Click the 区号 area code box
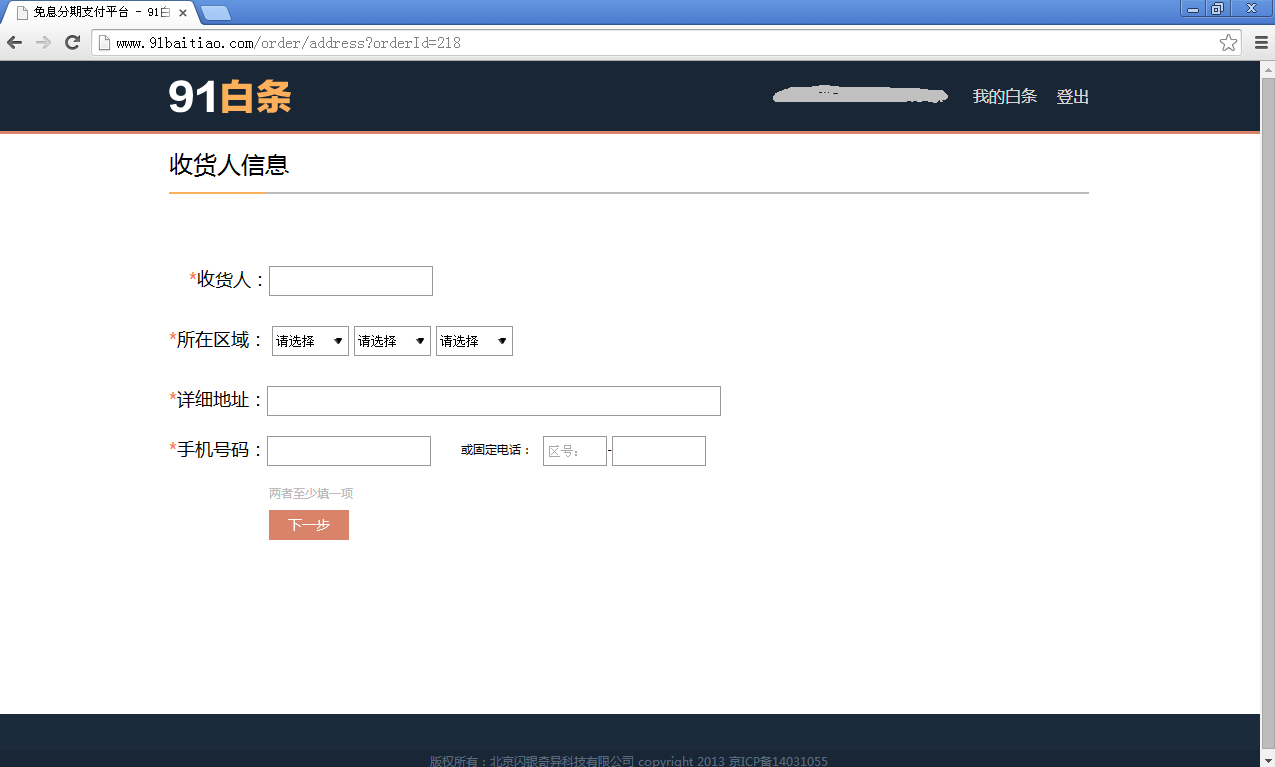The height and width of the screenshot is (767, 1275). pyautogui.click(x=574, y=450)
